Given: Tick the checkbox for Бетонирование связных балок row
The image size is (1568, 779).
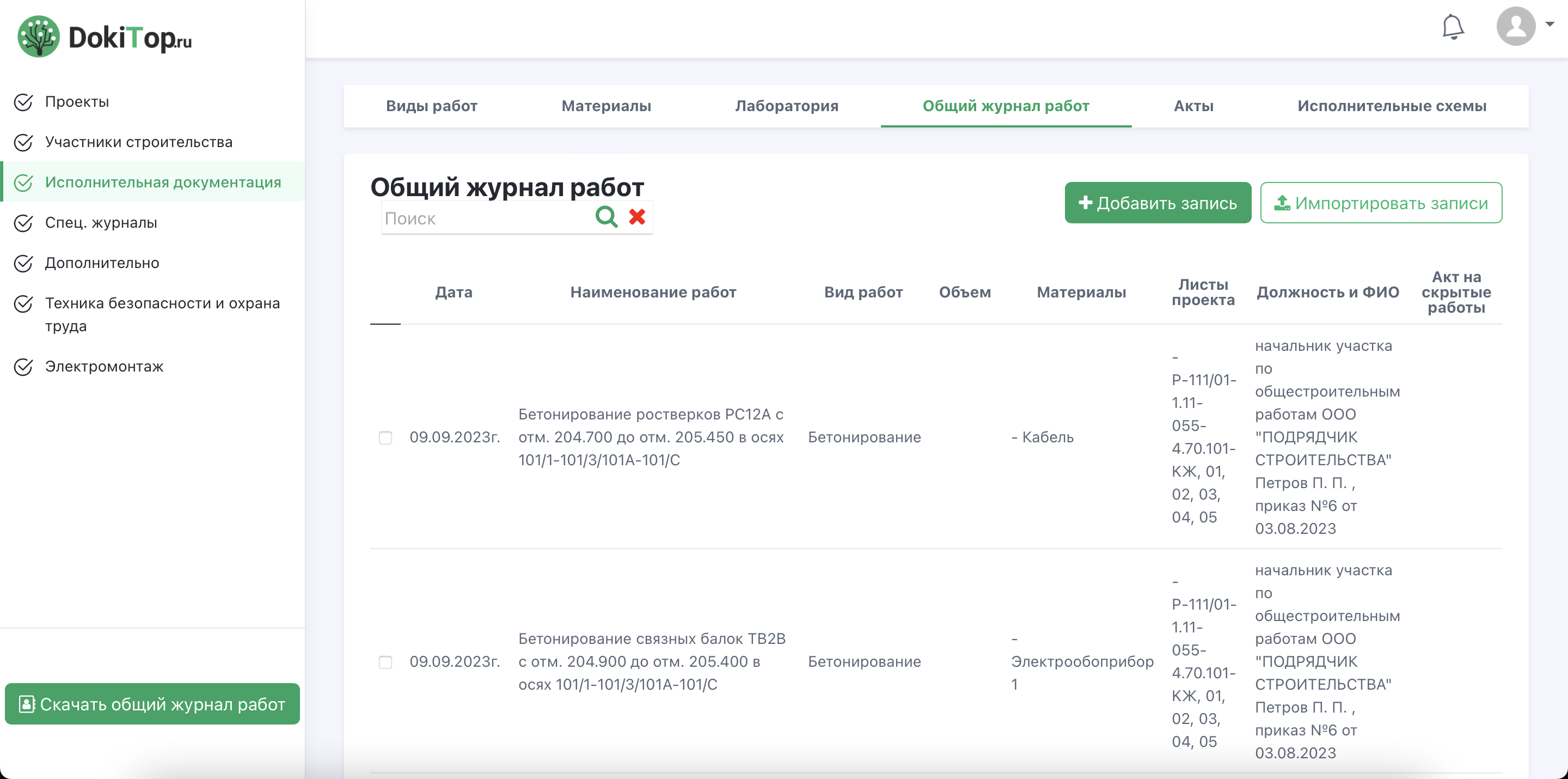Looking at the screenshot, I should [385, 661].
